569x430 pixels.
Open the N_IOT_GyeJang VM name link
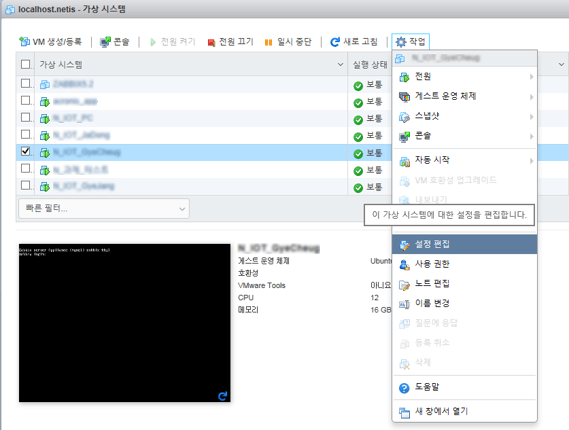[83, 187]
